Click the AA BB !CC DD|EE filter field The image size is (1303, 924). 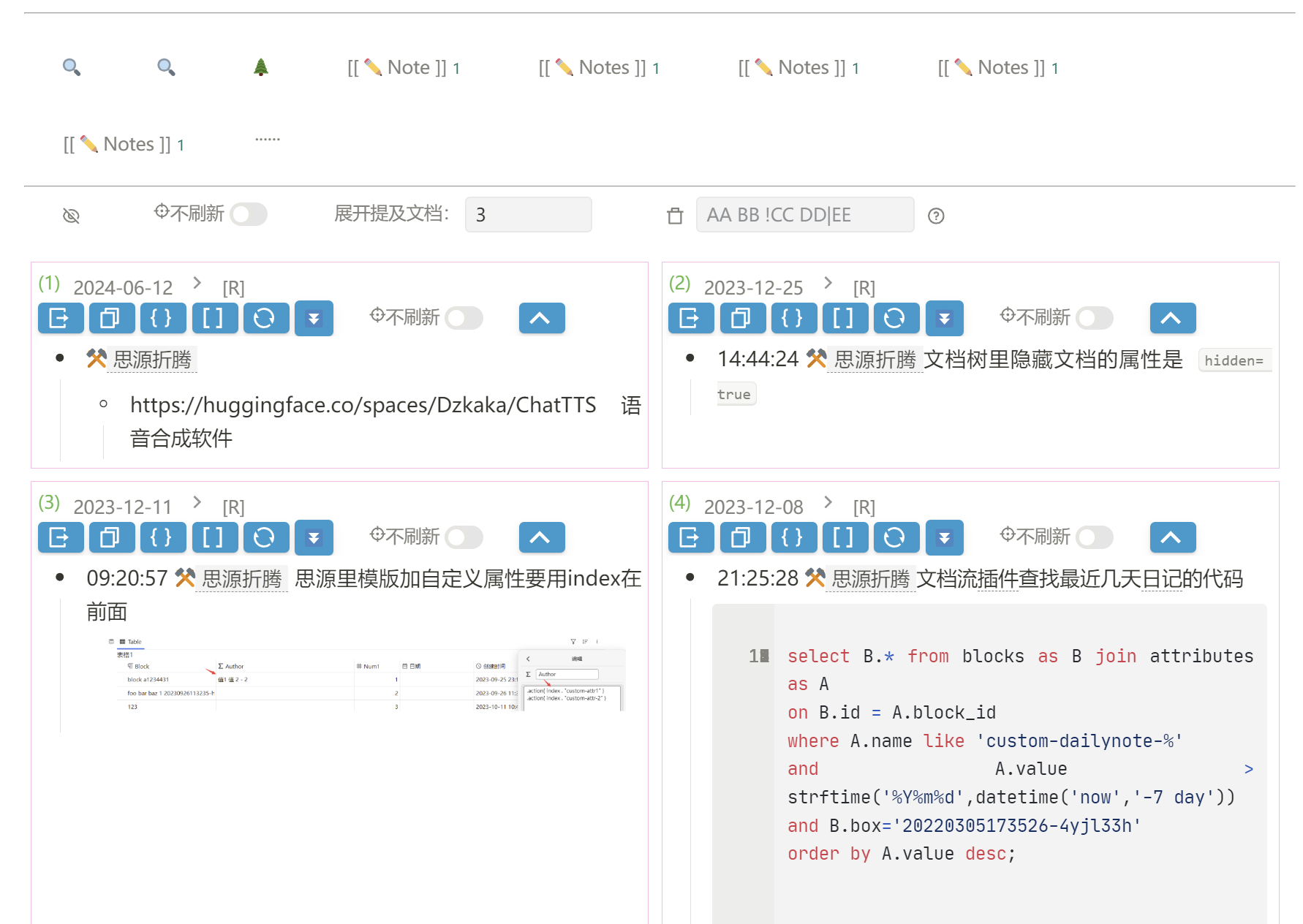804,215
